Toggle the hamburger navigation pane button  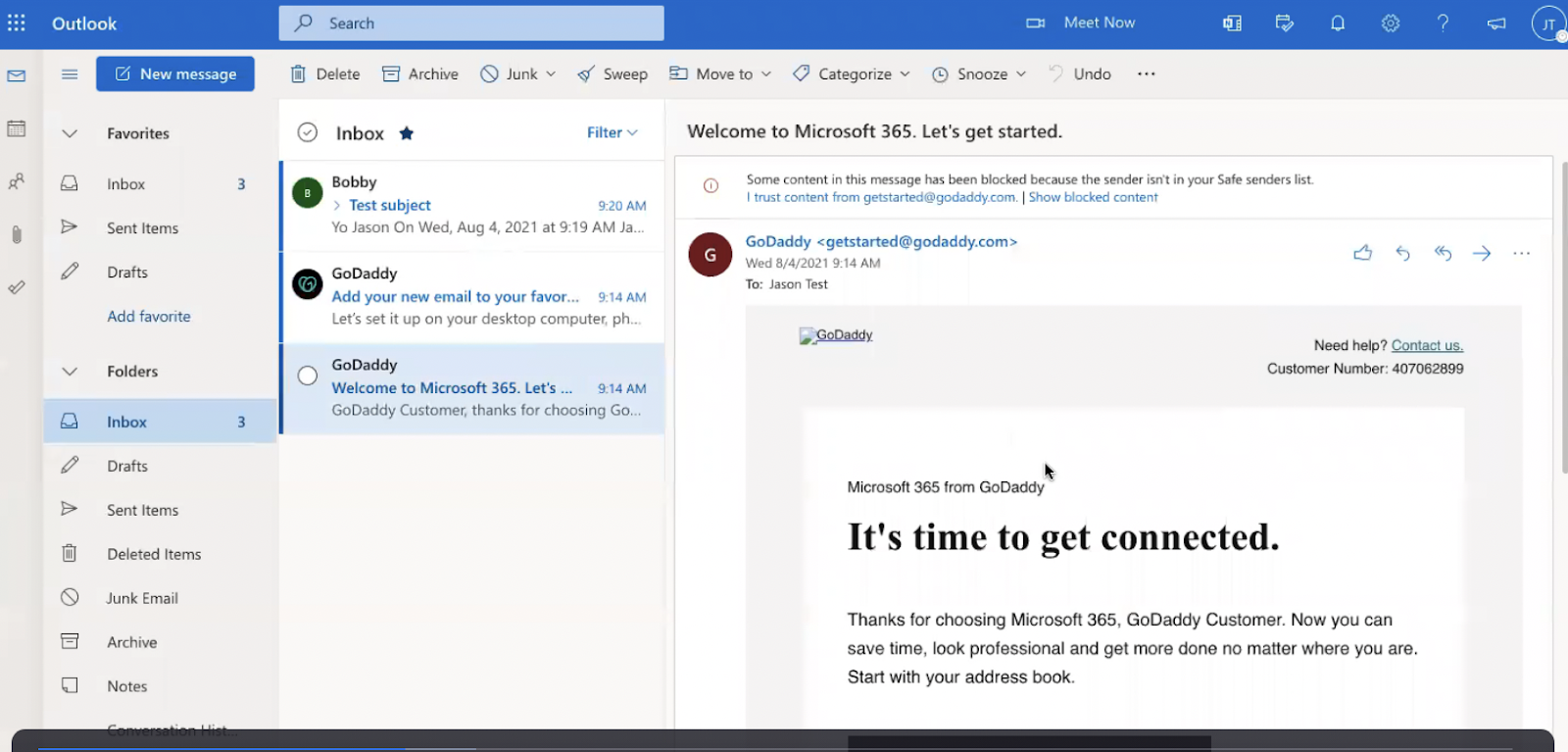pyautogui.click(x=70, y=74)
